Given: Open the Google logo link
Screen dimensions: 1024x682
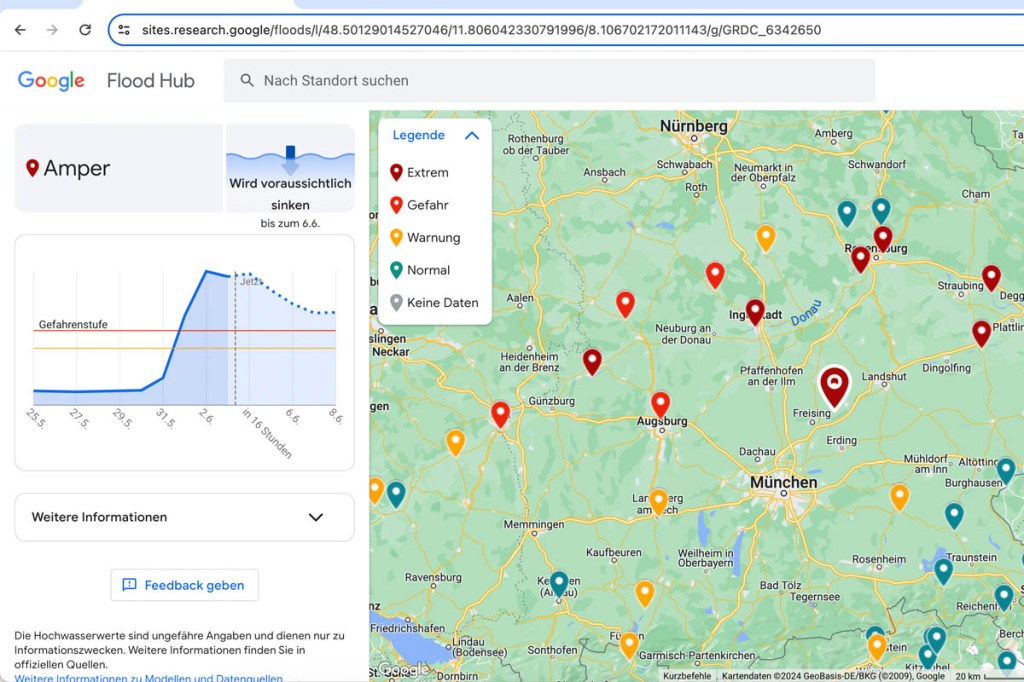Looking at the screenshot, I should click(51, 80).
